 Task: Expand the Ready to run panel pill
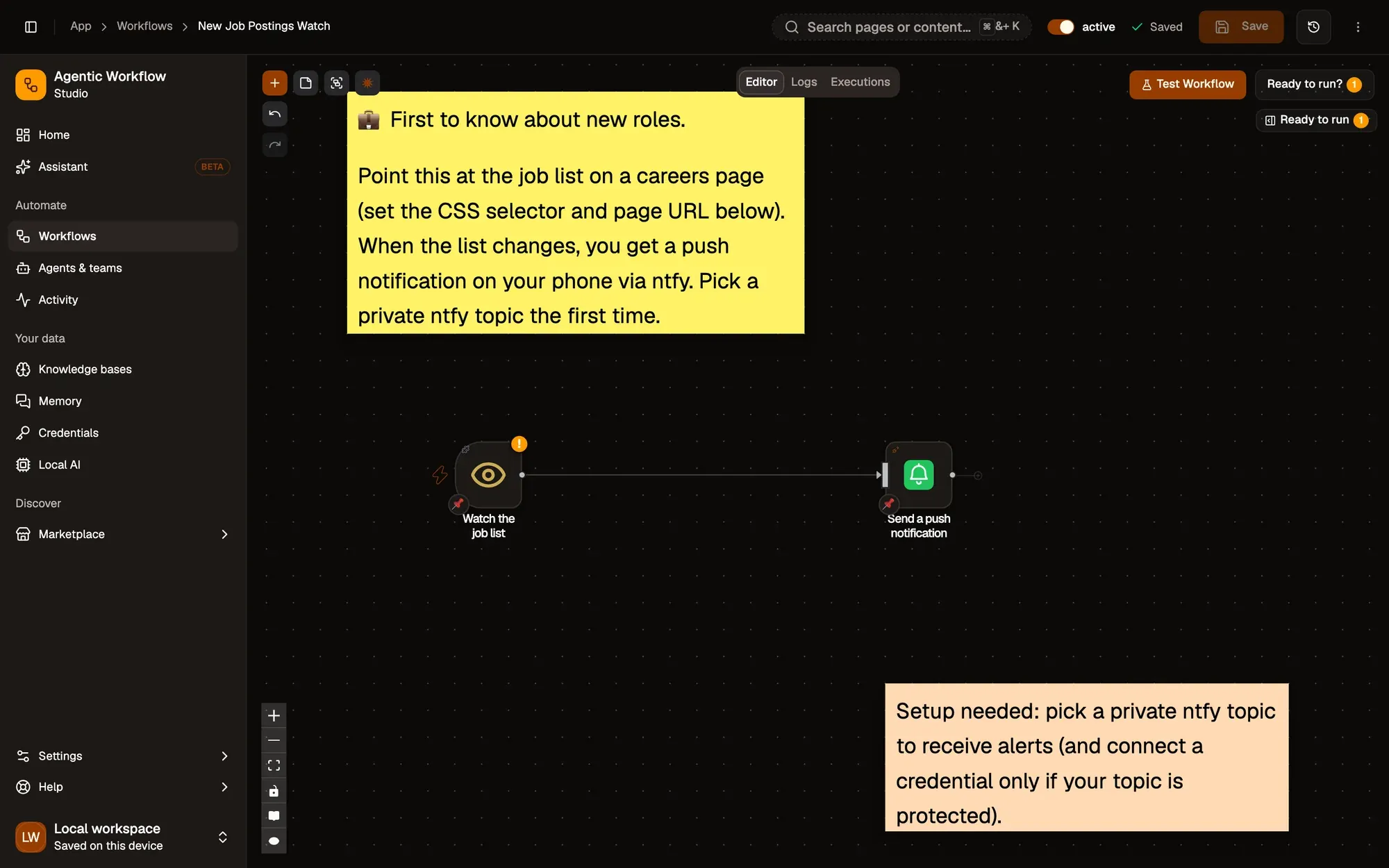pos(1316,120)
